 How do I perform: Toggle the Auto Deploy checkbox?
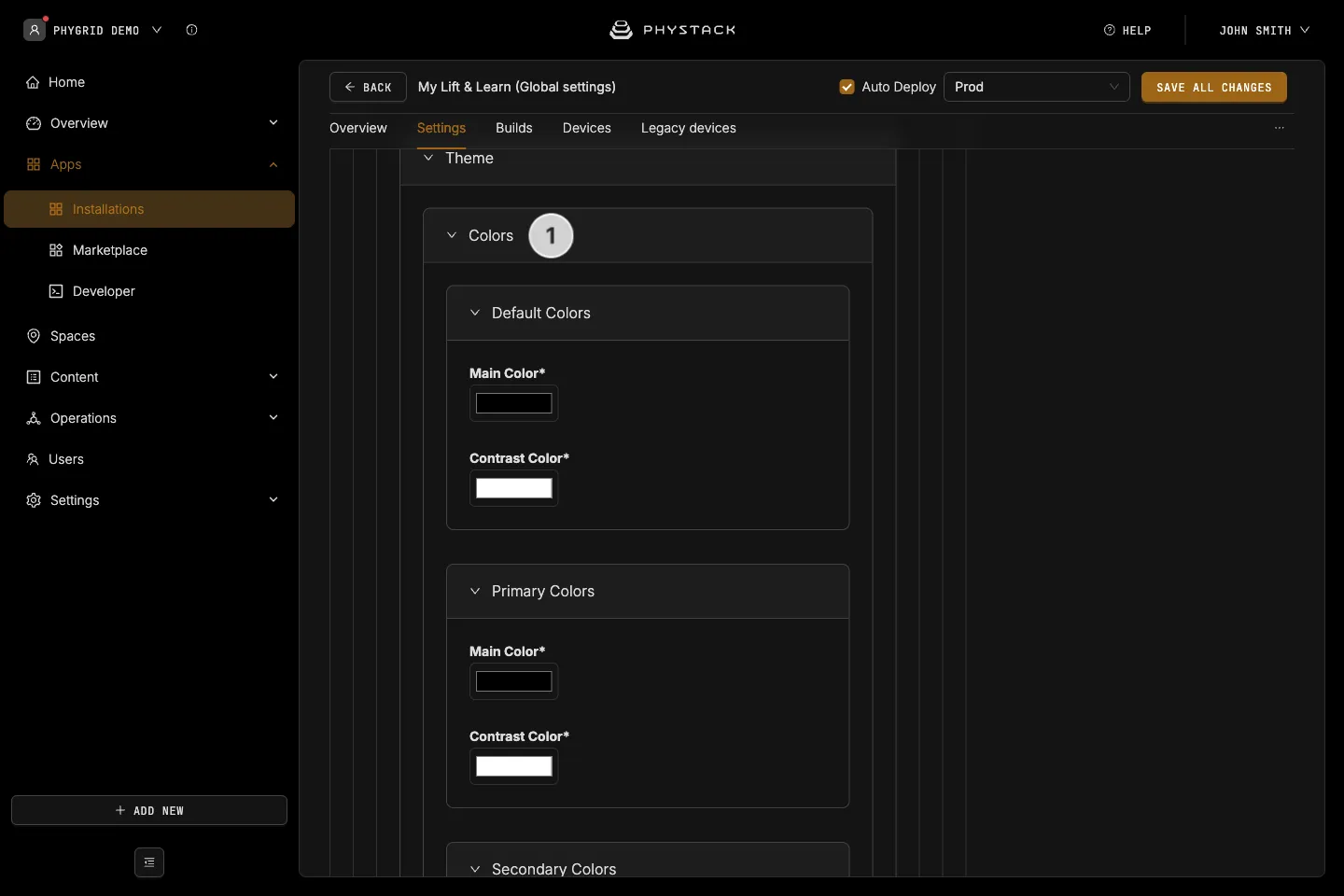click(x=847, y=87)
